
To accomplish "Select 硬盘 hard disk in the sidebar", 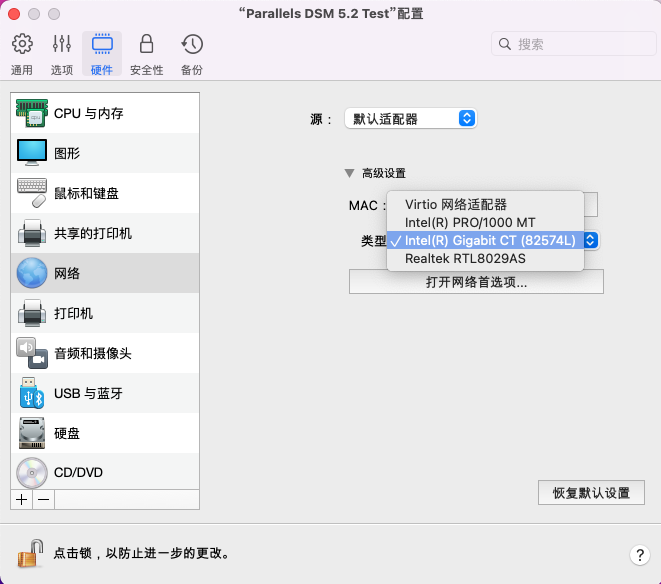I will pos(105,433).
